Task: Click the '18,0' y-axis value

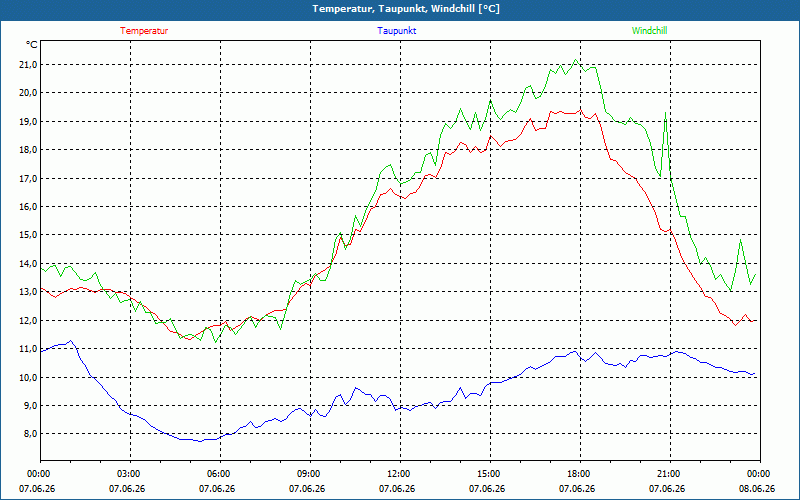Action: tap(28, 149)
